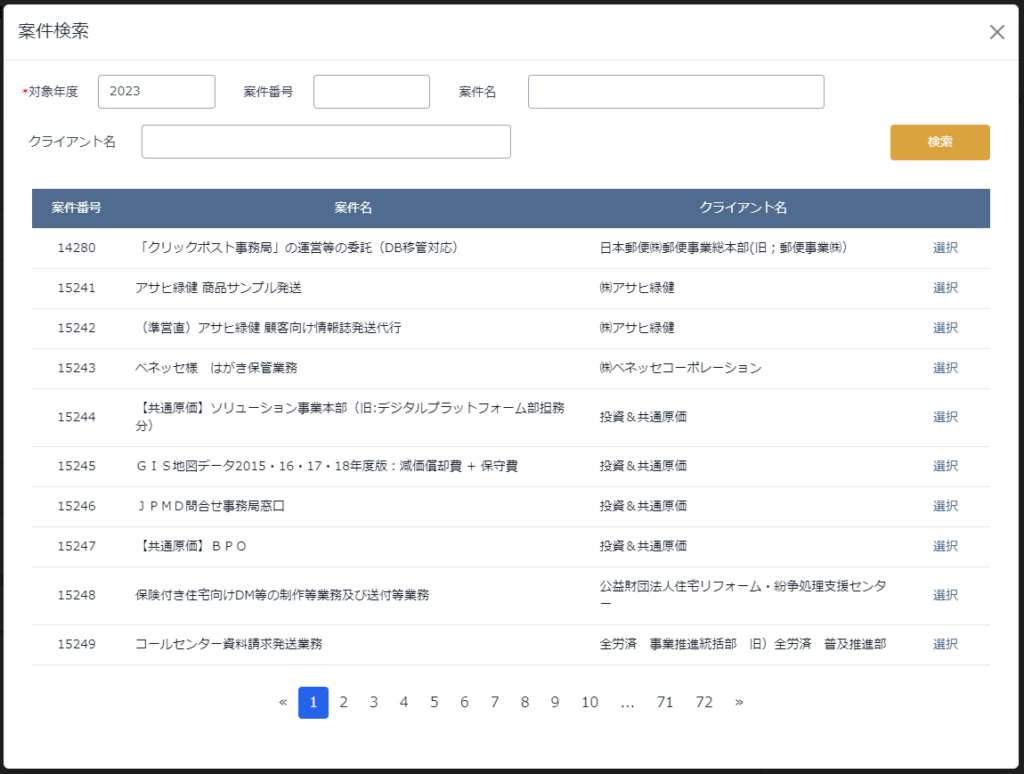
Task: Click client name ㈱ベネッセコーポレーション
Action: click(680, 368)
